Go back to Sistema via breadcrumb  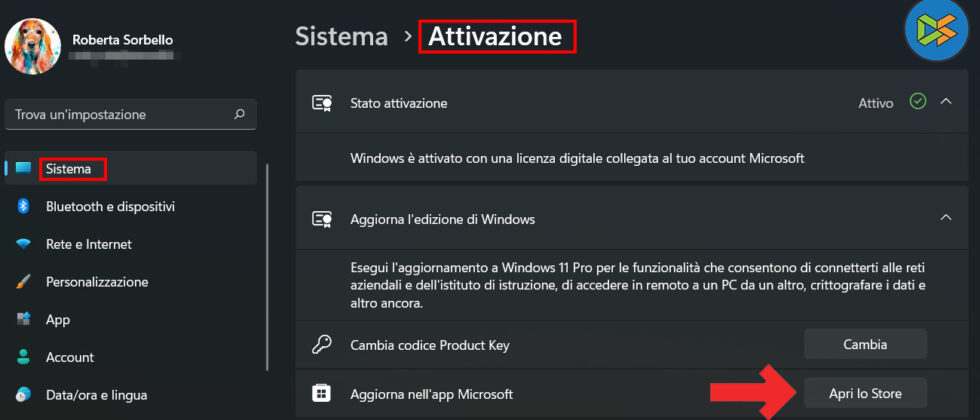341,37
